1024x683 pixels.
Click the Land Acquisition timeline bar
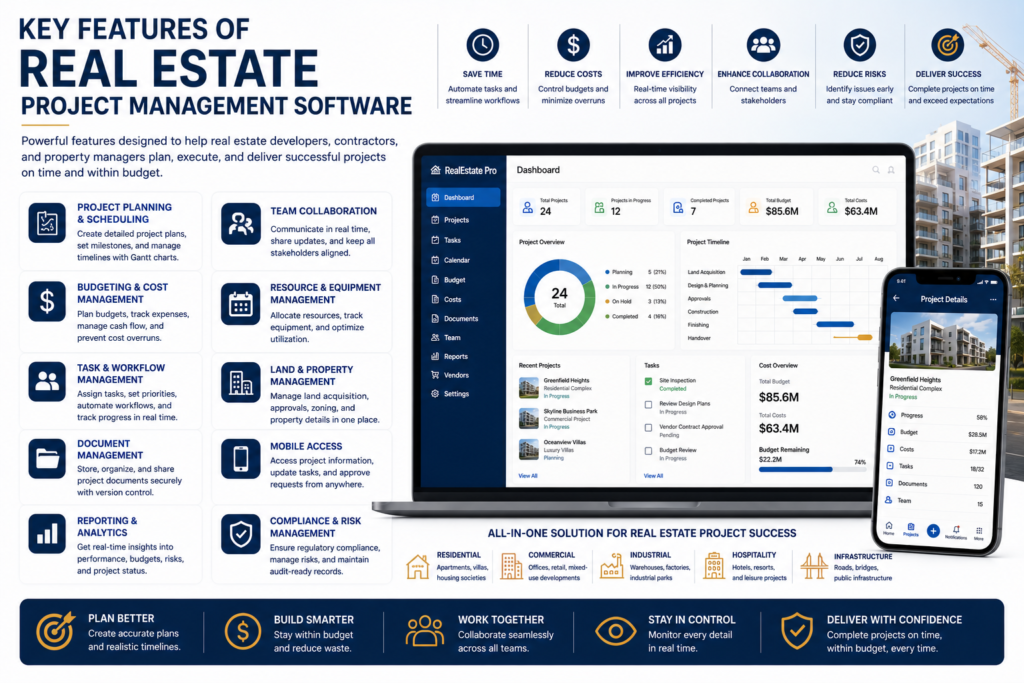coord(756,272)
